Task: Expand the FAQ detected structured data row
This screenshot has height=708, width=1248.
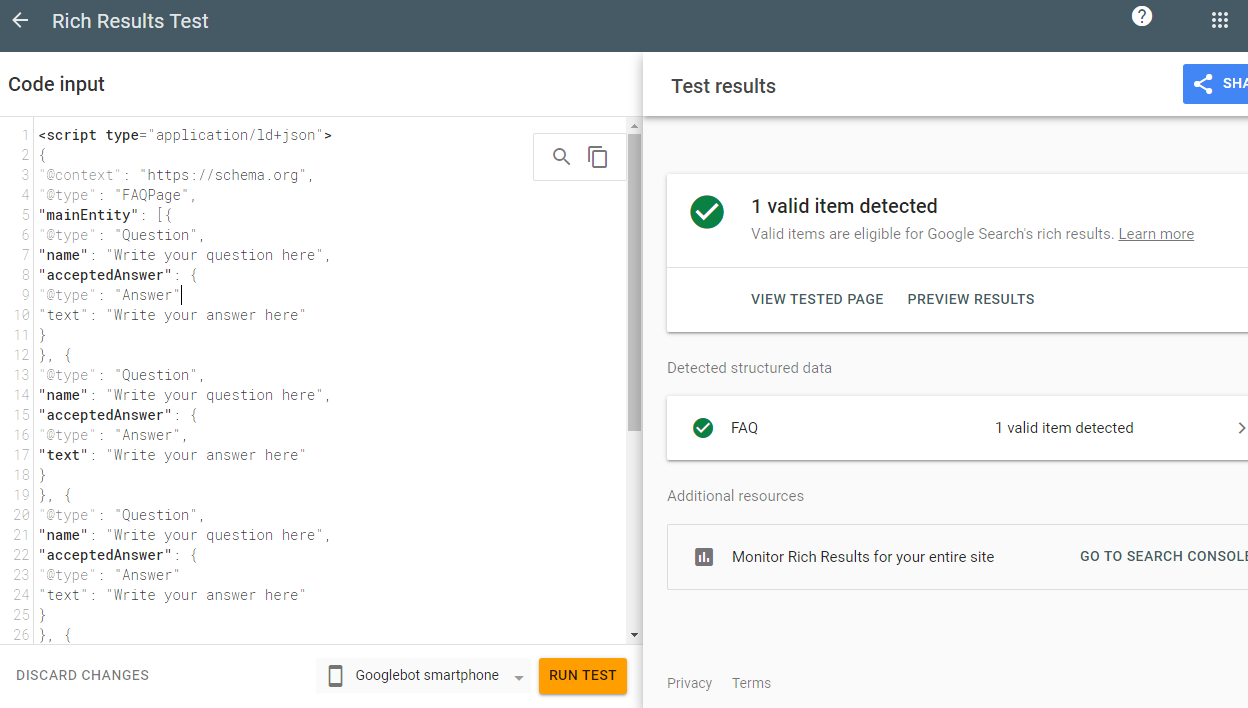Action: 1241,427
